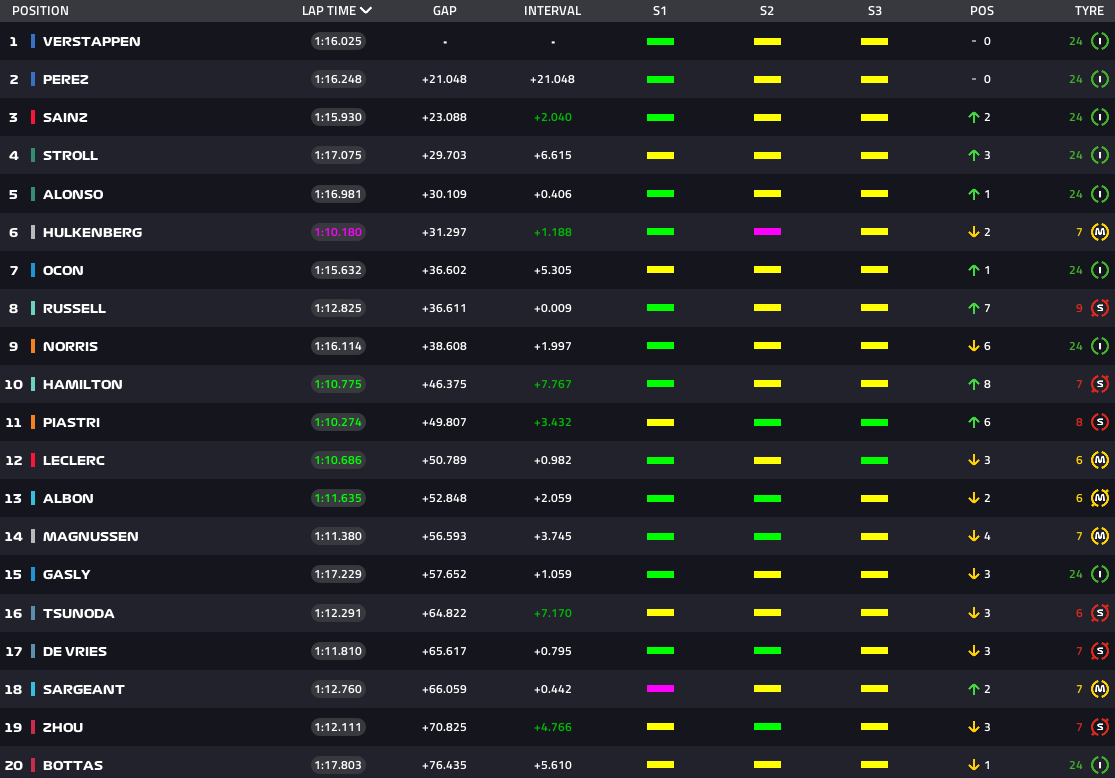Click Verstappen's intermediate tyre icon
The width and height of the screenshot is (1115, 778).
pos(1100,41)
